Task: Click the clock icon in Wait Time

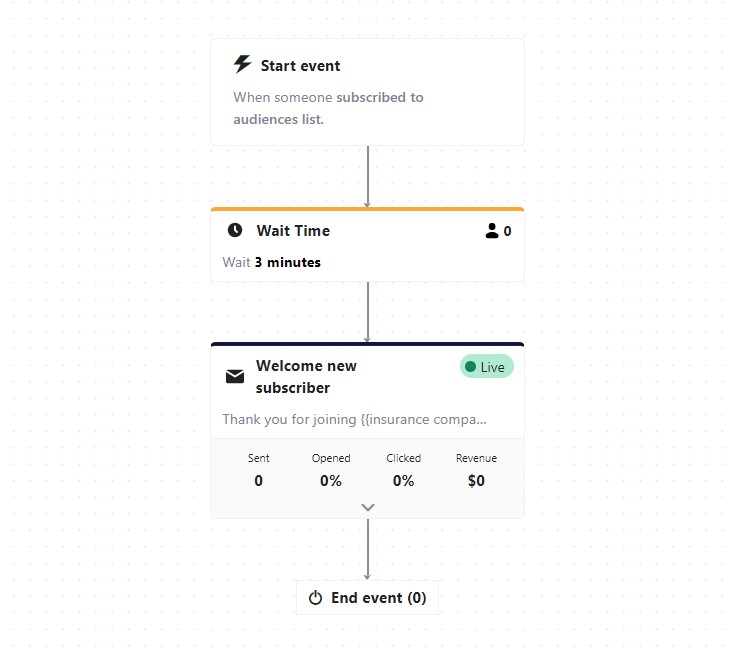Action: [x=235, y=230]
